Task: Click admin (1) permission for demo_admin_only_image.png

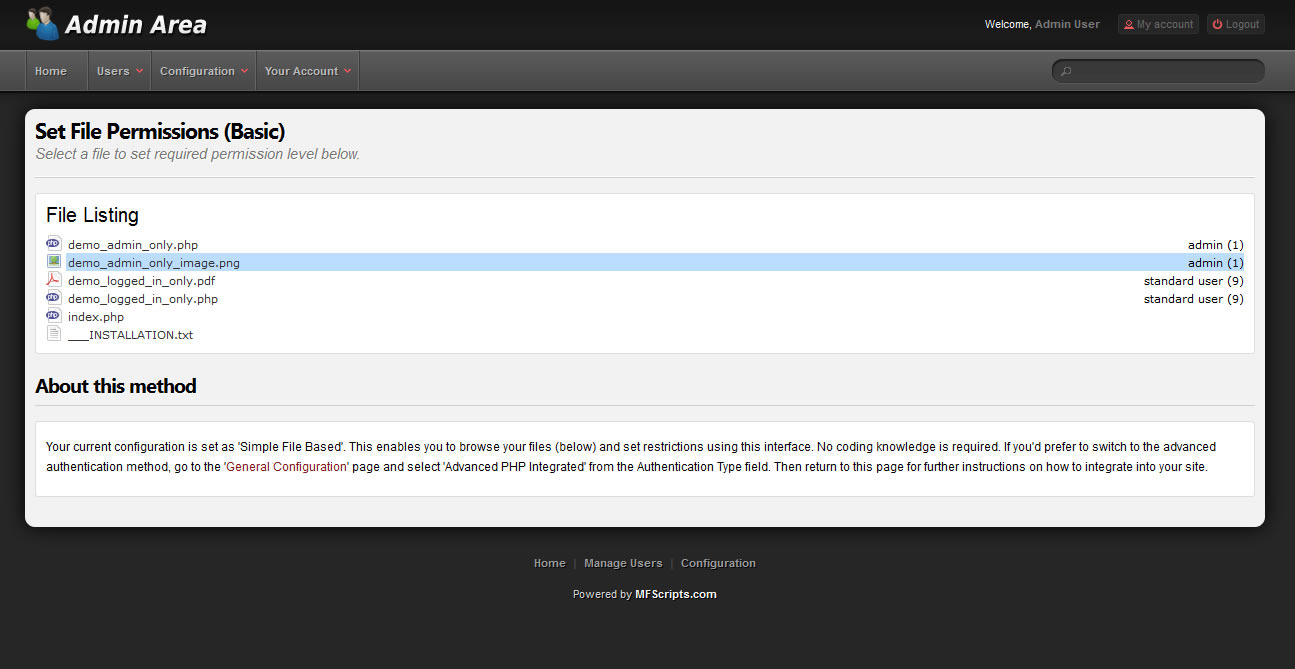Action: tap(1216, 263)
